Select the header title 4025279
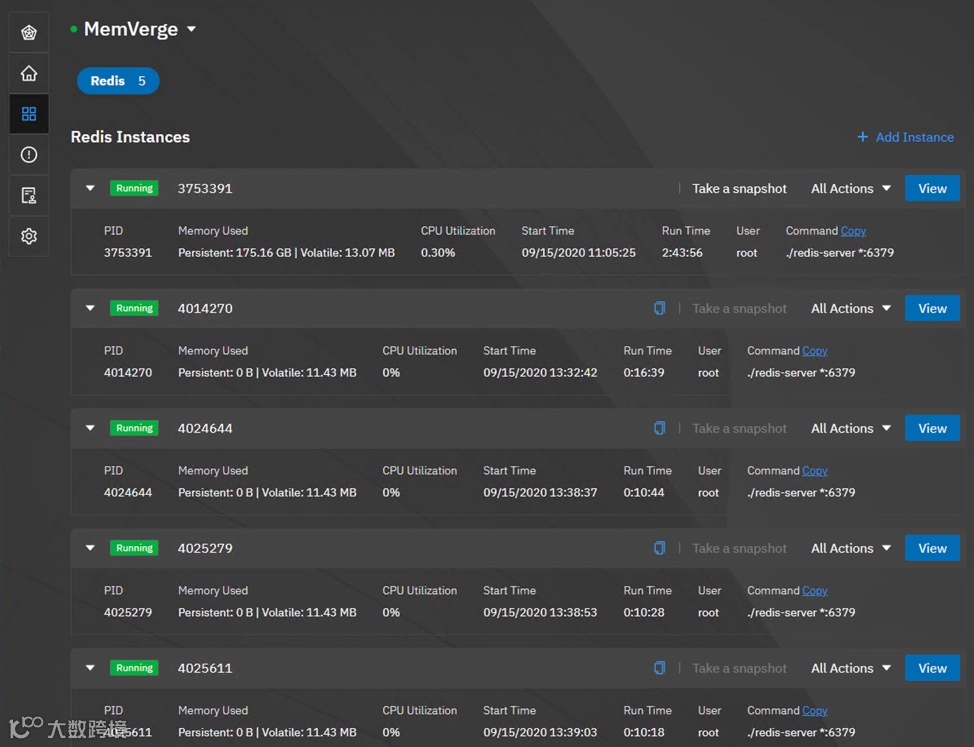 (205, 548)
